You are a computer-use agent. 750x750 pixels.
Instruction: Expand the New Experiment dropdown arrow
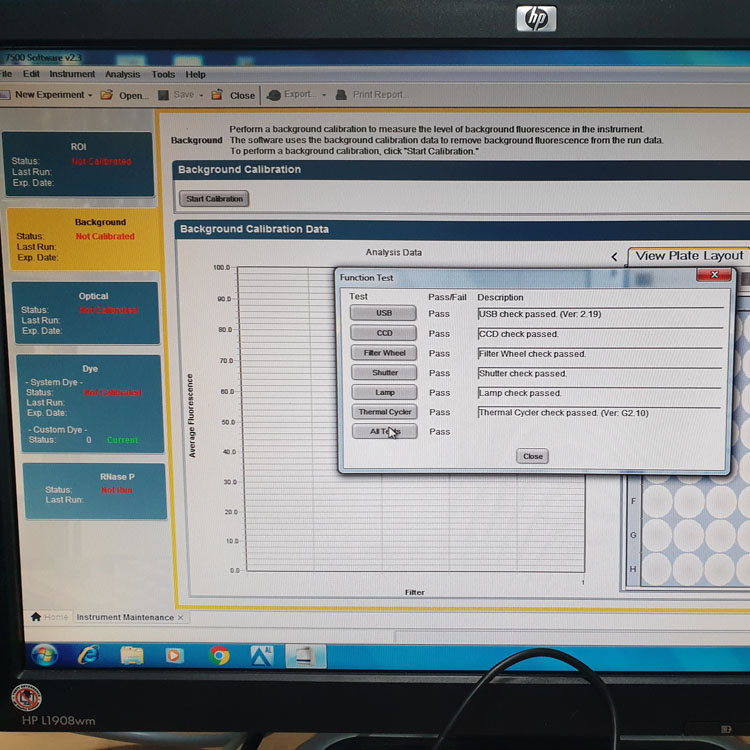(x=90, y=95)
